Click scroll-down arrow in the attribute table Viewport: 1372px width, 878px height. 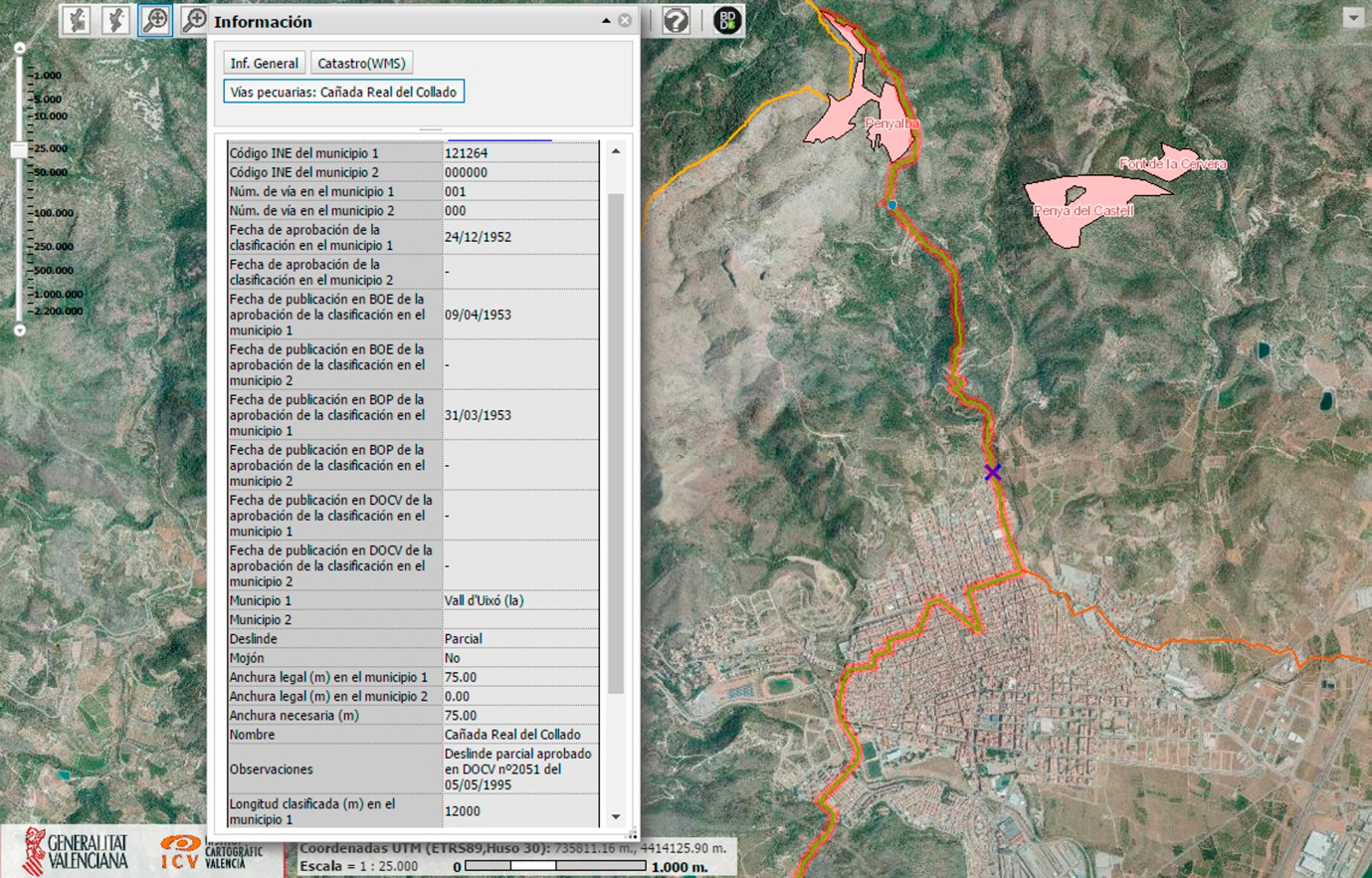616,816
